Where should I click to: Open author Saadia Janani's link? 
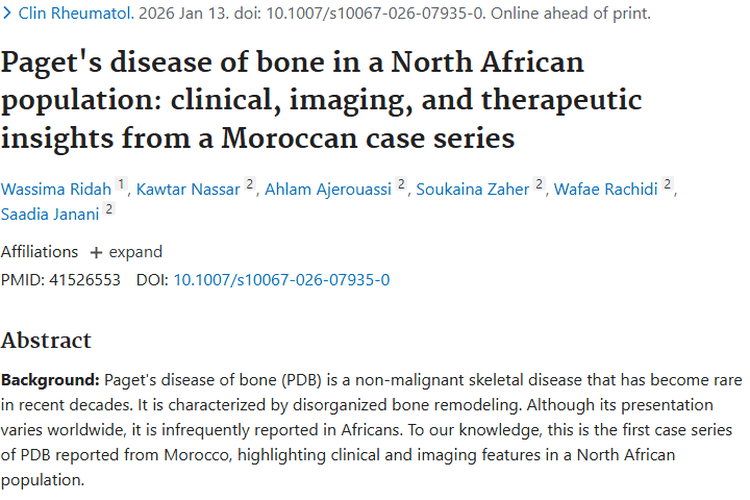48,212
